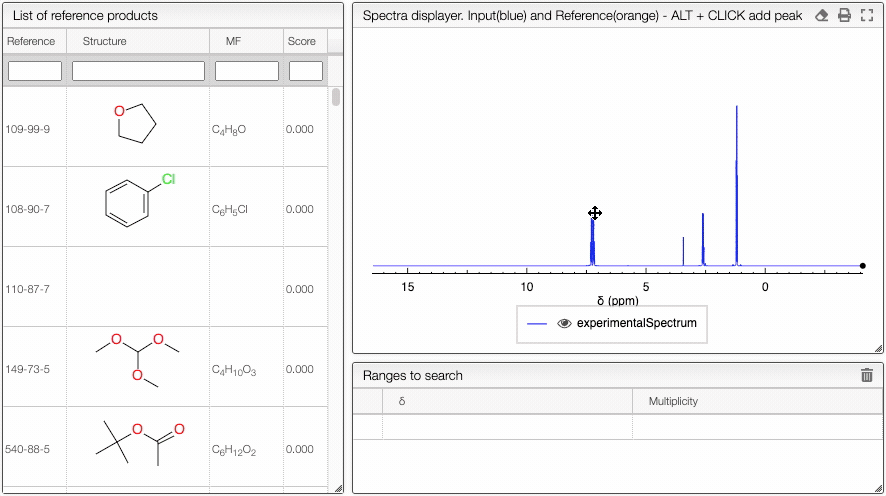Click the resize handle of the ranges panel
The image size is (886, 496).
click(878, 489)
